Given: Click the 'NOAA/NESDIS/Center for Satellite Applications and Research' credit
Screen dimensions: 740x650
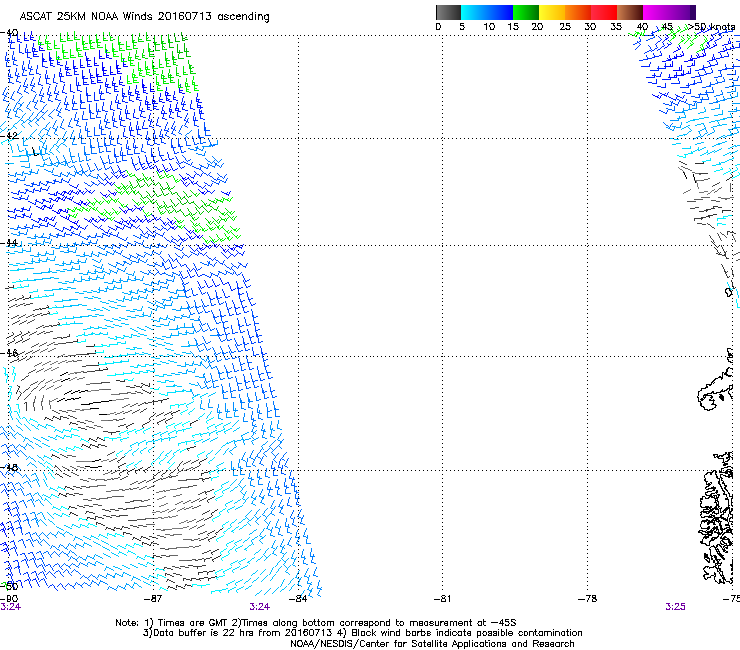Looking at the screenshot, I should pyautogui.click(x=432, y=644).
